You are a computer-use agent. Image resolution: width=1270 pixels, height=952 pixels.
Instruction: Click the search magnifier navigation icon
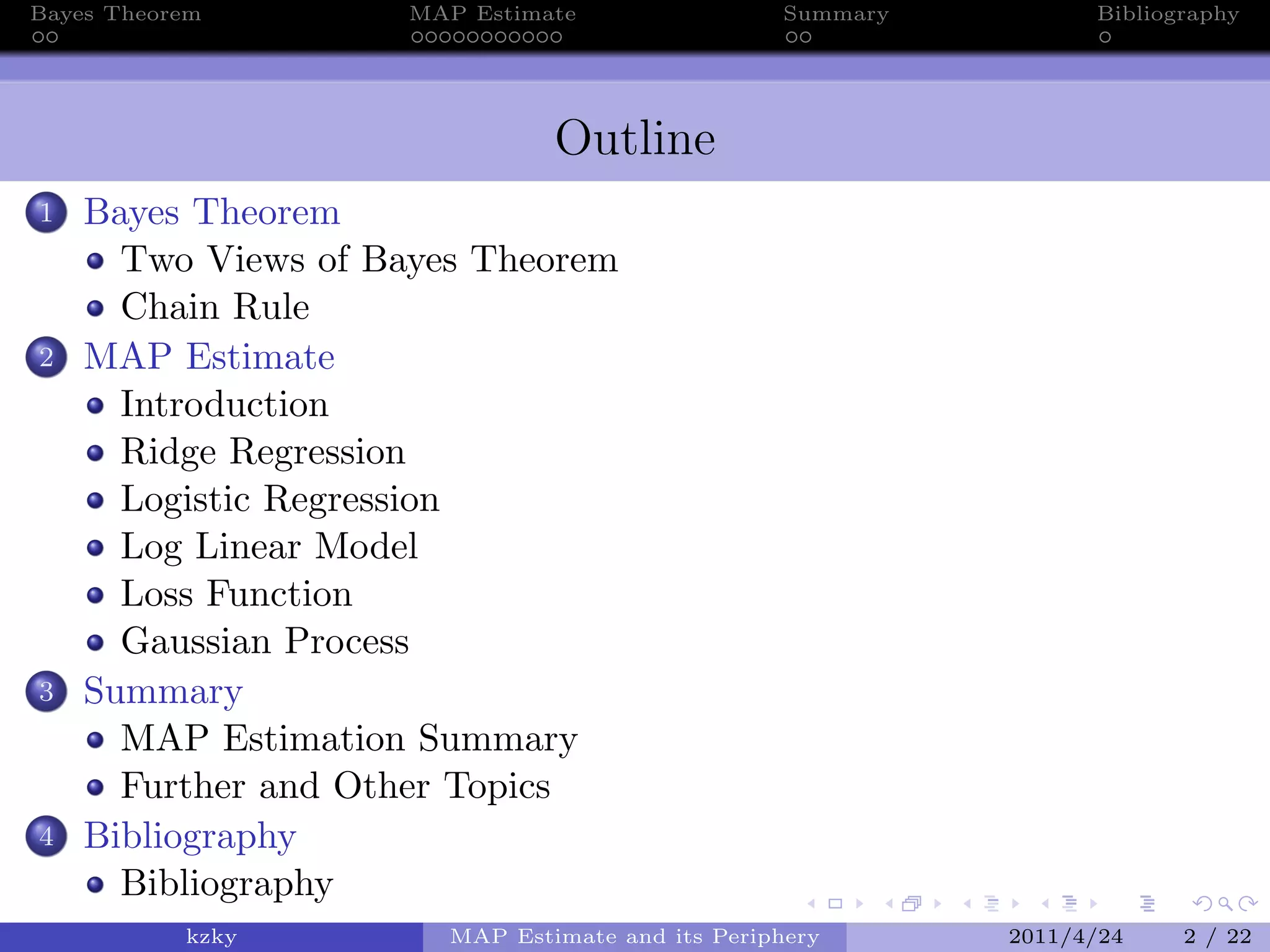[x=1225, y=904]
